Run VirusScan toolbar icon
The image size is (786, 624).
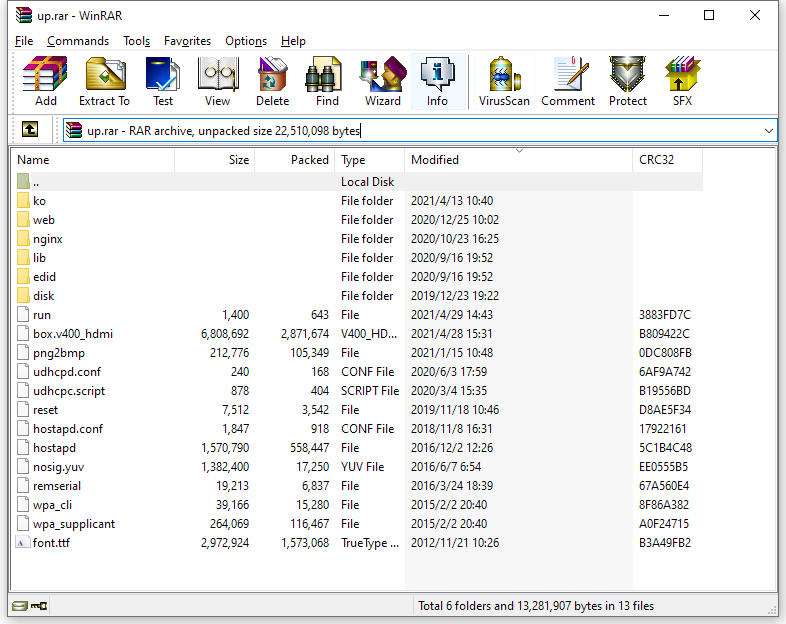pyautogui.click(x=504, y=74)
